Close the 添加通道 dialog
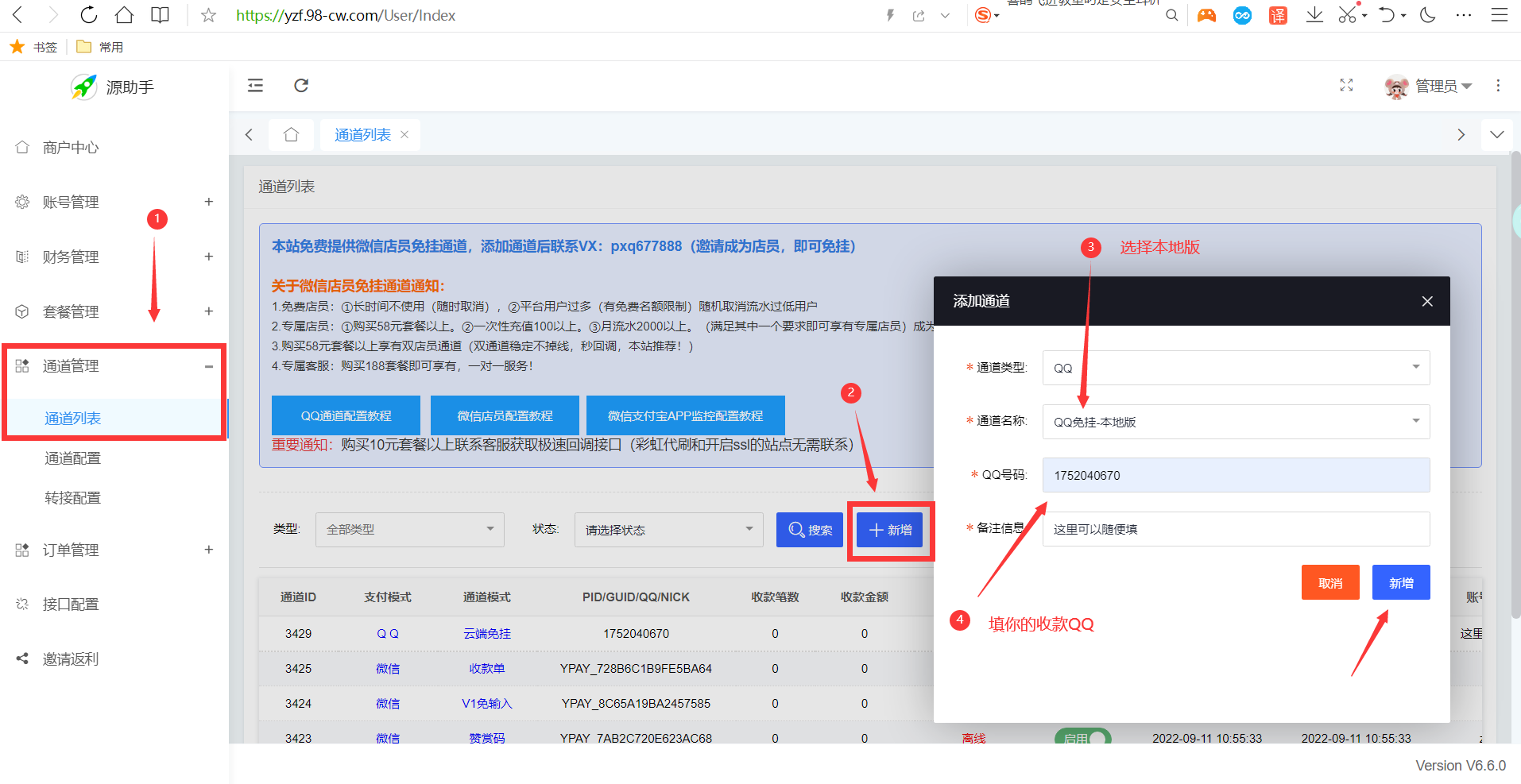The width and height of the screenshot is (1521, 784). 1427,301
